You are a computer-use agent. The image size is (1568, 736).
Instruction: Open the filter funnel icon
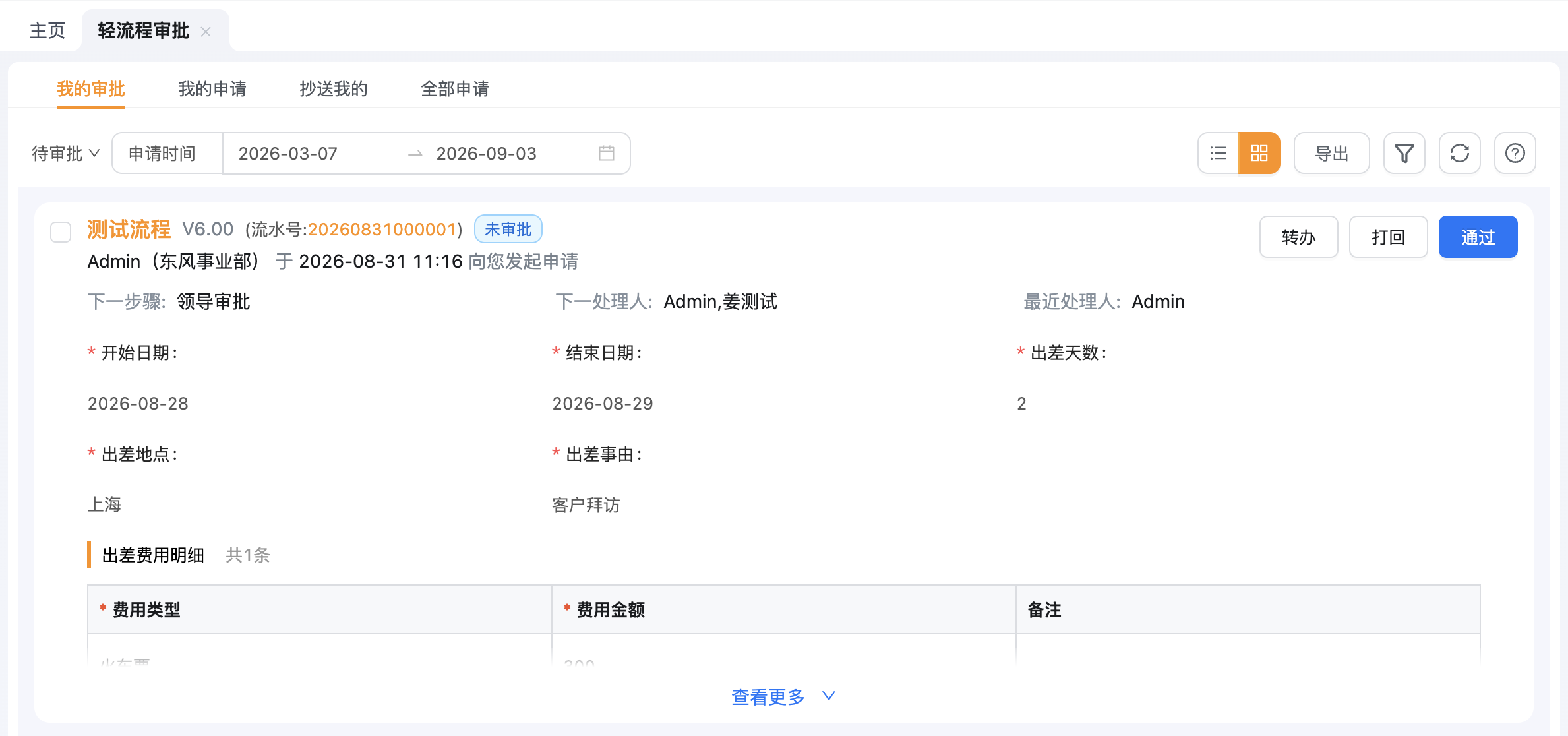1404,154
